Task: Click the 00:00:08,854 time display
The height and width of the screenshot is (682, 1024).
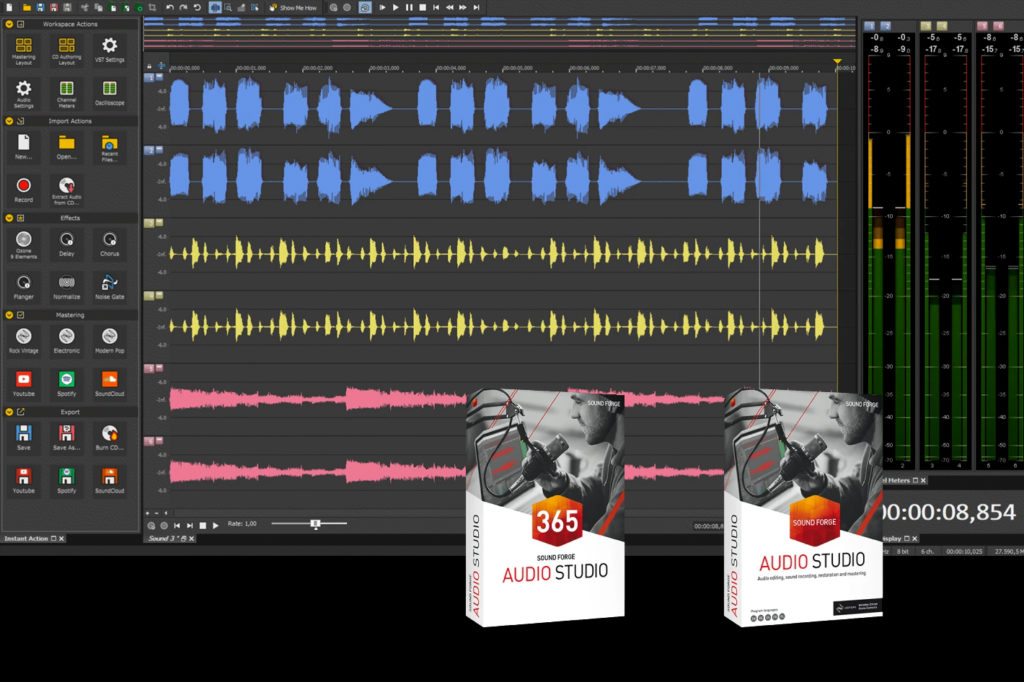Action: tap(948, 512)
